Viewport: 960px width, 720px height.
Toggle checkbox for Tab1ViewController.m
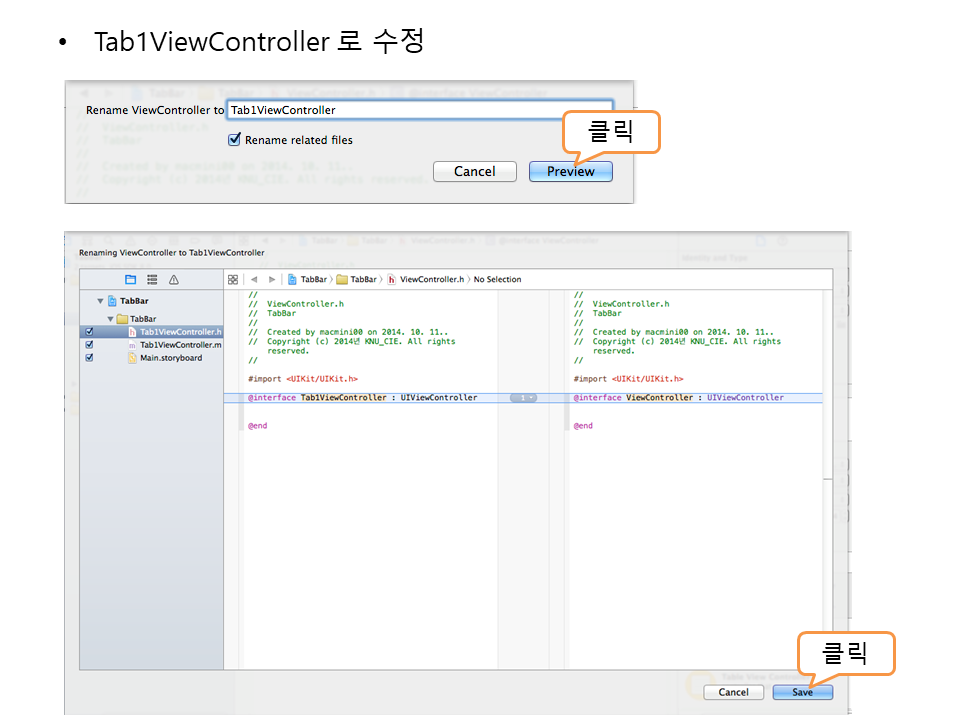tap(89, 345)
